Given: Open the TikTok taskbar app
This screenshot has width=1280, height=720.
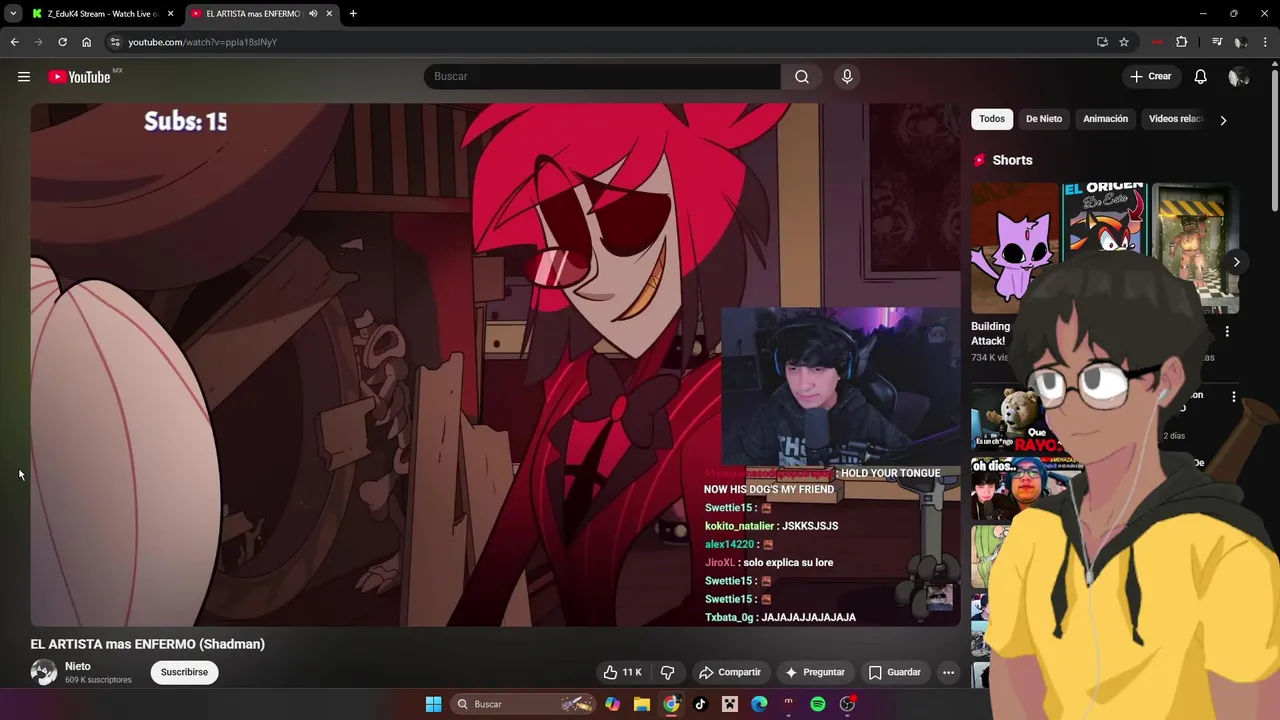Looking at the screenshot, I should click(700, 704).
